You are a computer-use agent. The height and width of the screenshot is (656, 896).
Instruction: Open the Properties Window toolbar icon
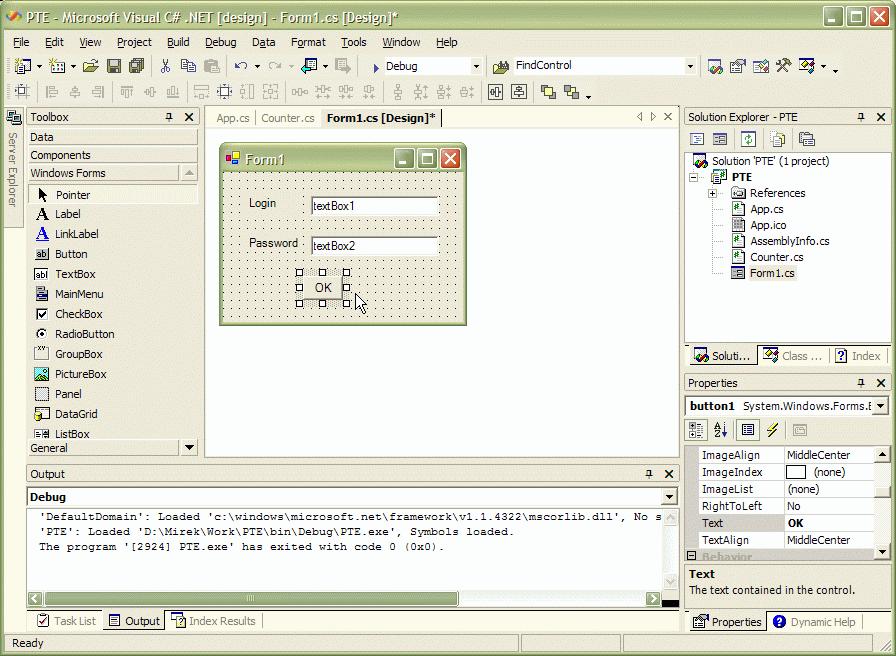738,66
